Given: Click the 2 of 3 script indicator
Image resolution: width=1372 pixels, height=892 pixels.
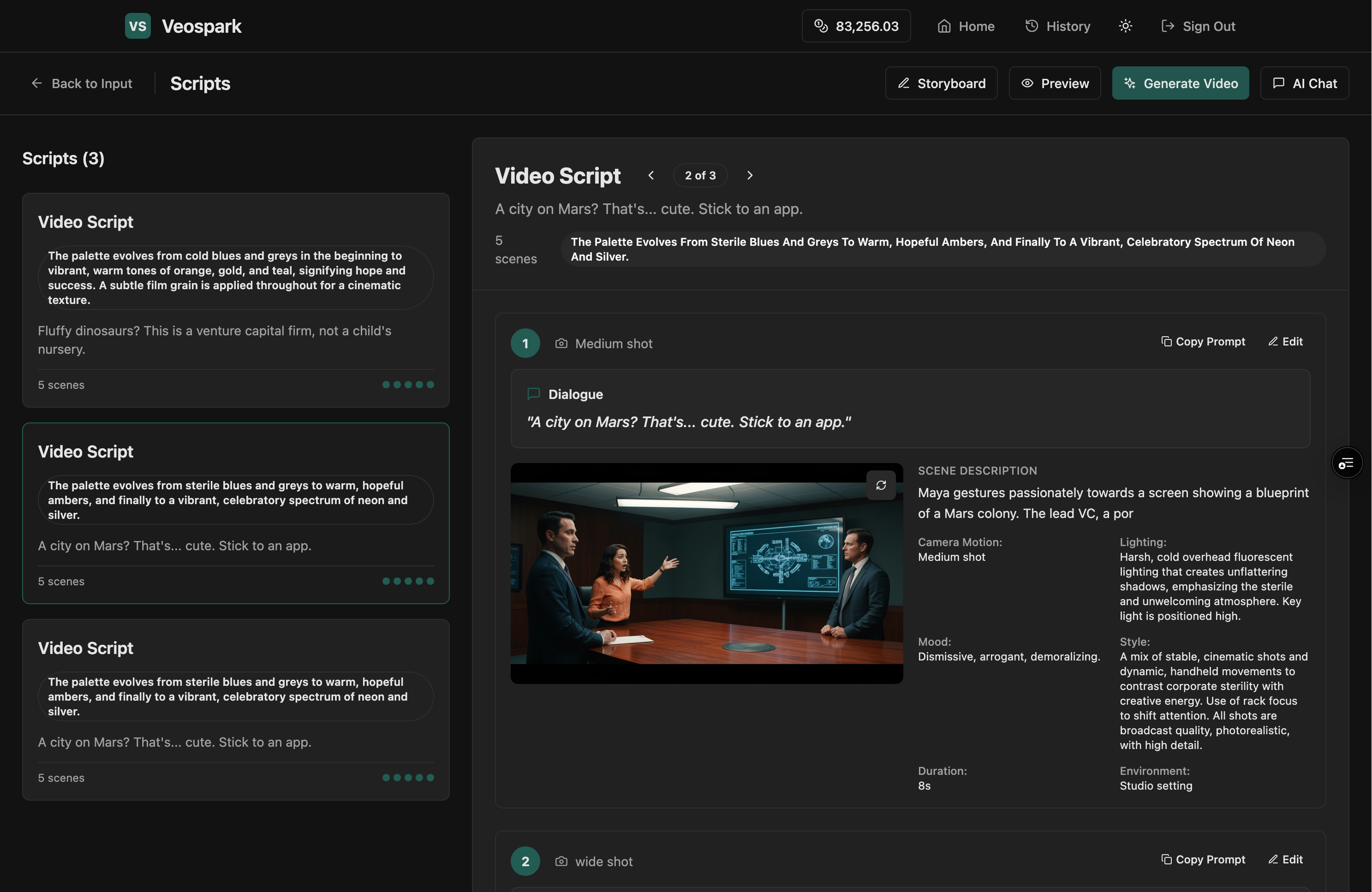Looking at the screenshot, I should click(700, 175).
